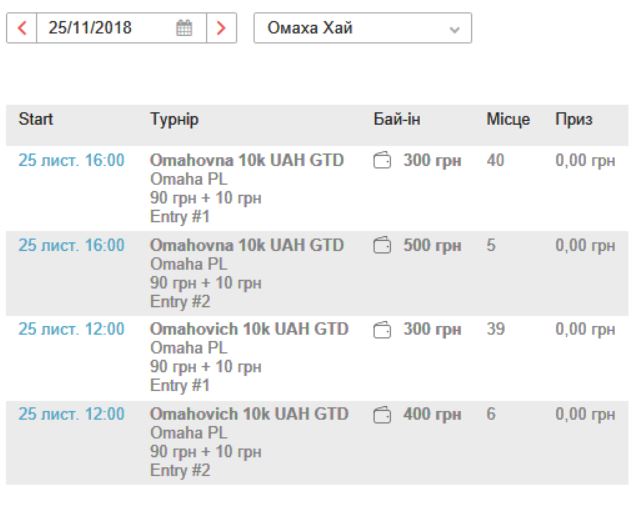The width and height of the screenshot is (635, 520).
Task: Sort by the Start column header
Action: click(36, 120)
